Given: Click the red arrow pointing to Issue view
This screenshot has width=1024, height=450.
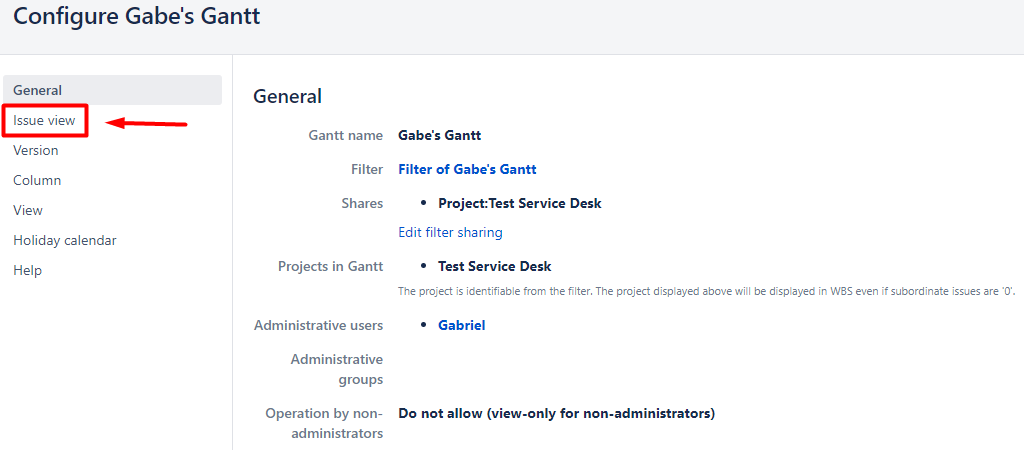Looking at the screenshot, I should tap(147, 124).
